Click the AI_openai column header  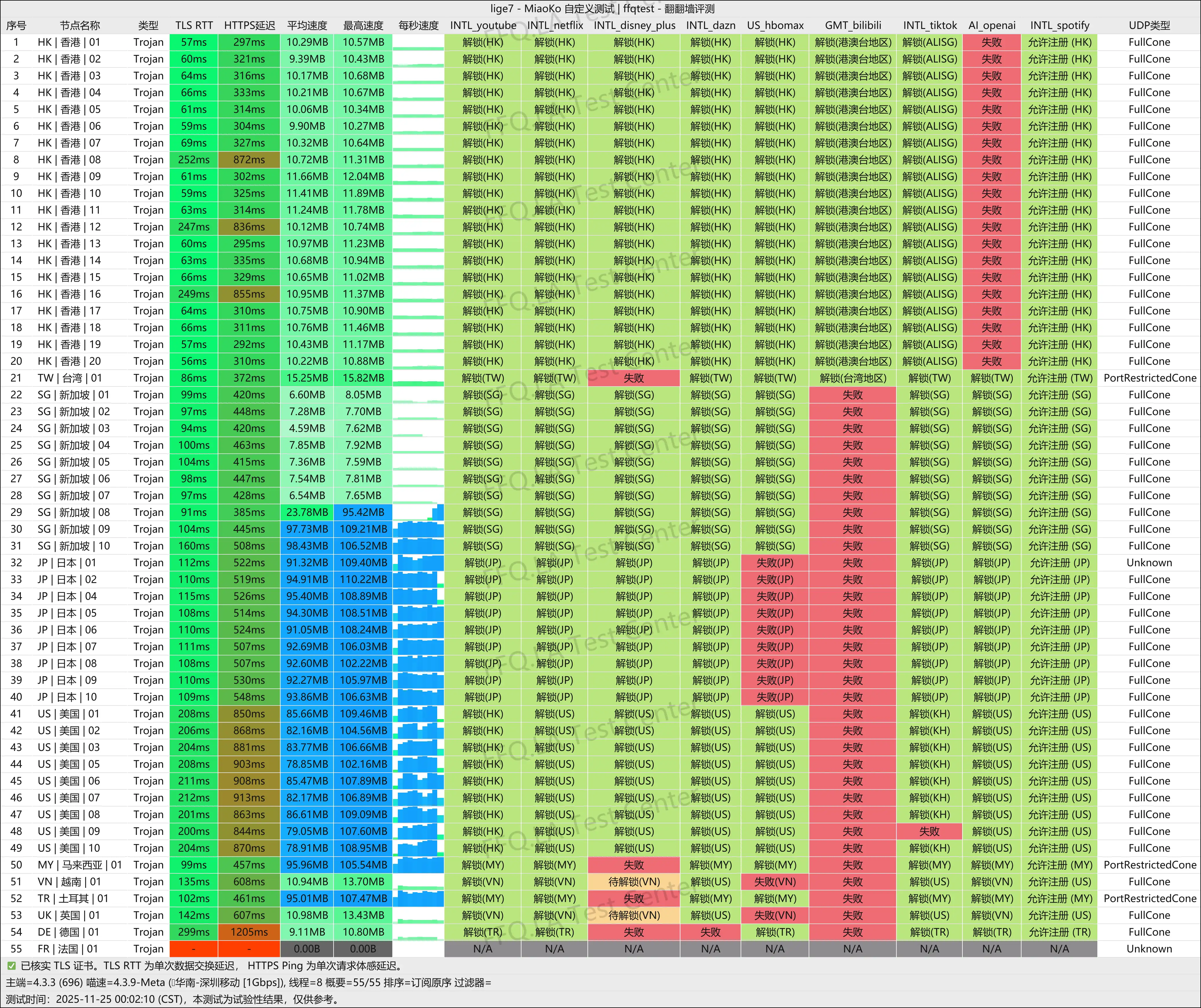pos(992,26)
